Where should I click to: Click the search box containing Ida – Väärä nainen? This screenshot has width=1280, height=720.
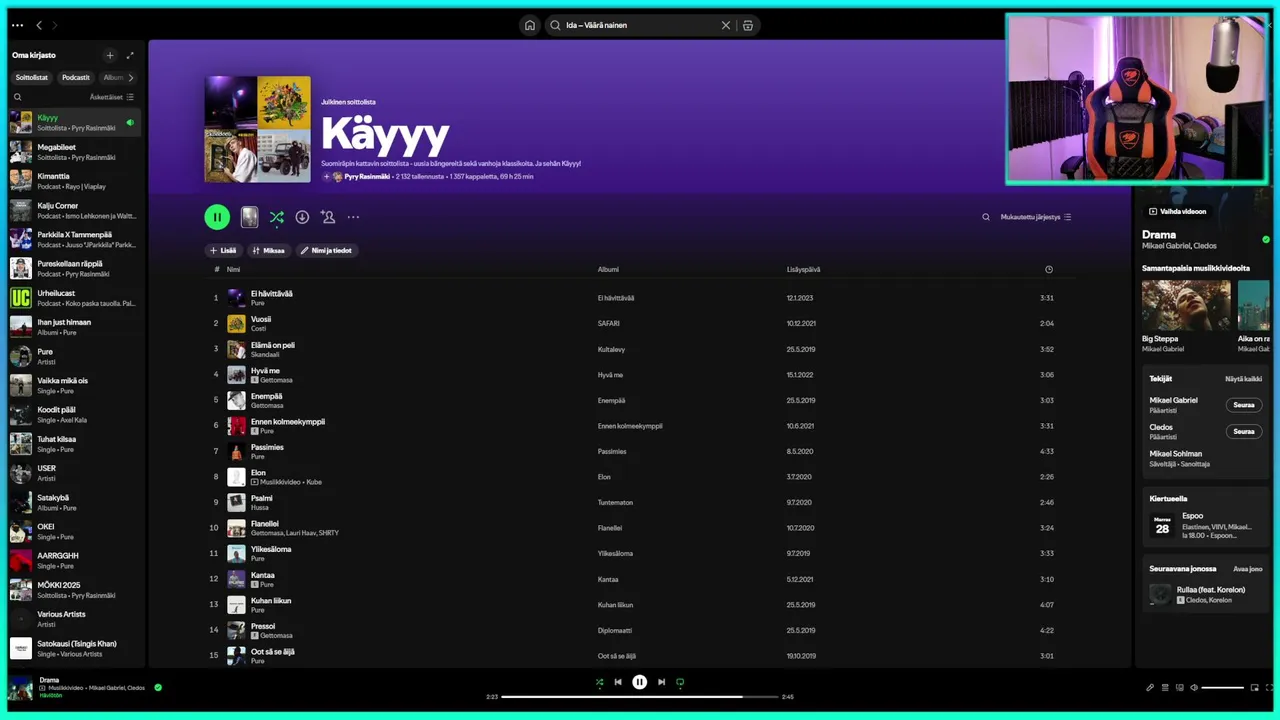tap(640, 25)
